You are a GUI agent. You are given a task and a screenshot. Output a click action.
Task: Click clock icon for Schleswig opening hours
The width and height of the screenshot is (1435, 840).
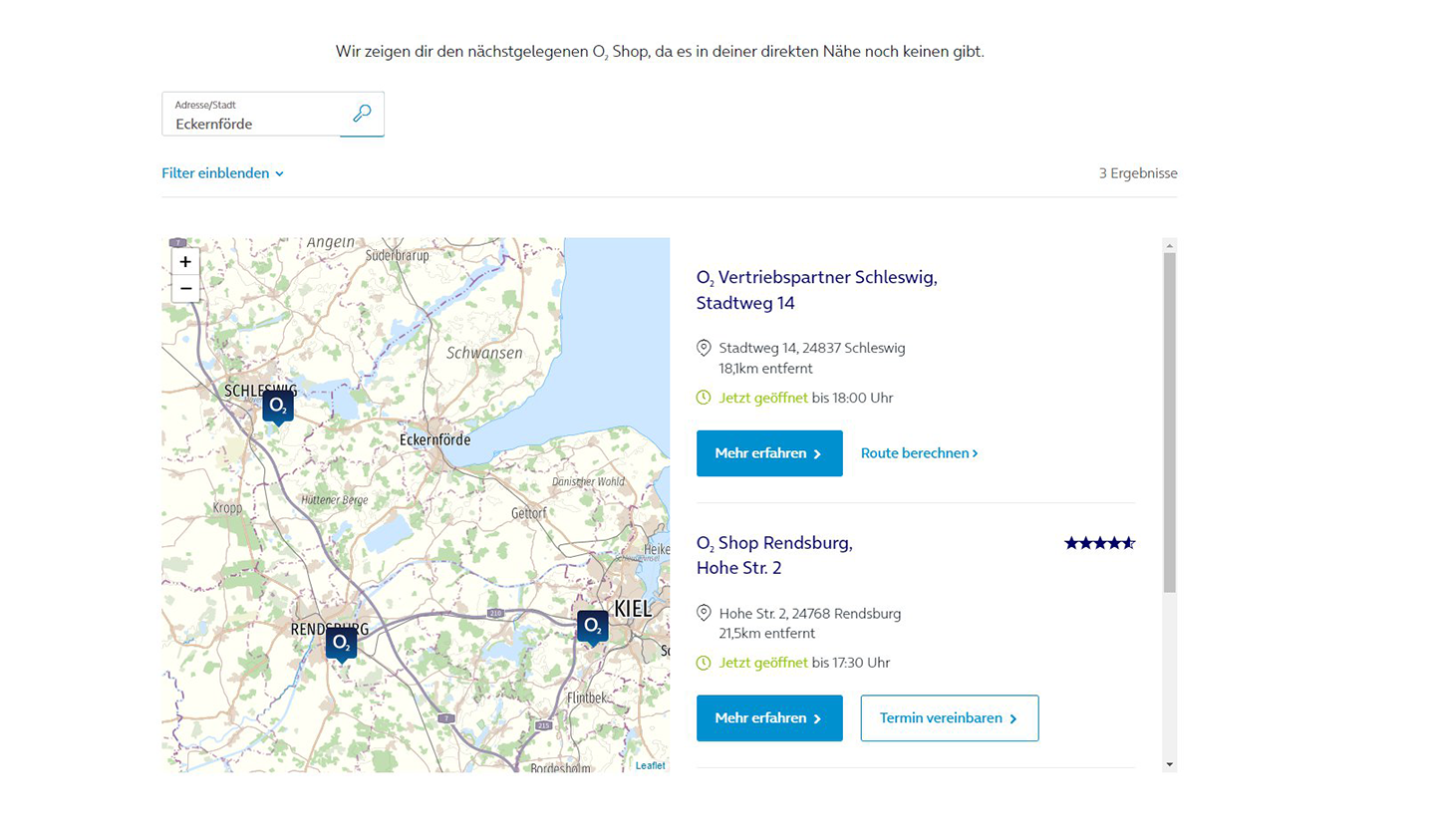coord(704,398)
